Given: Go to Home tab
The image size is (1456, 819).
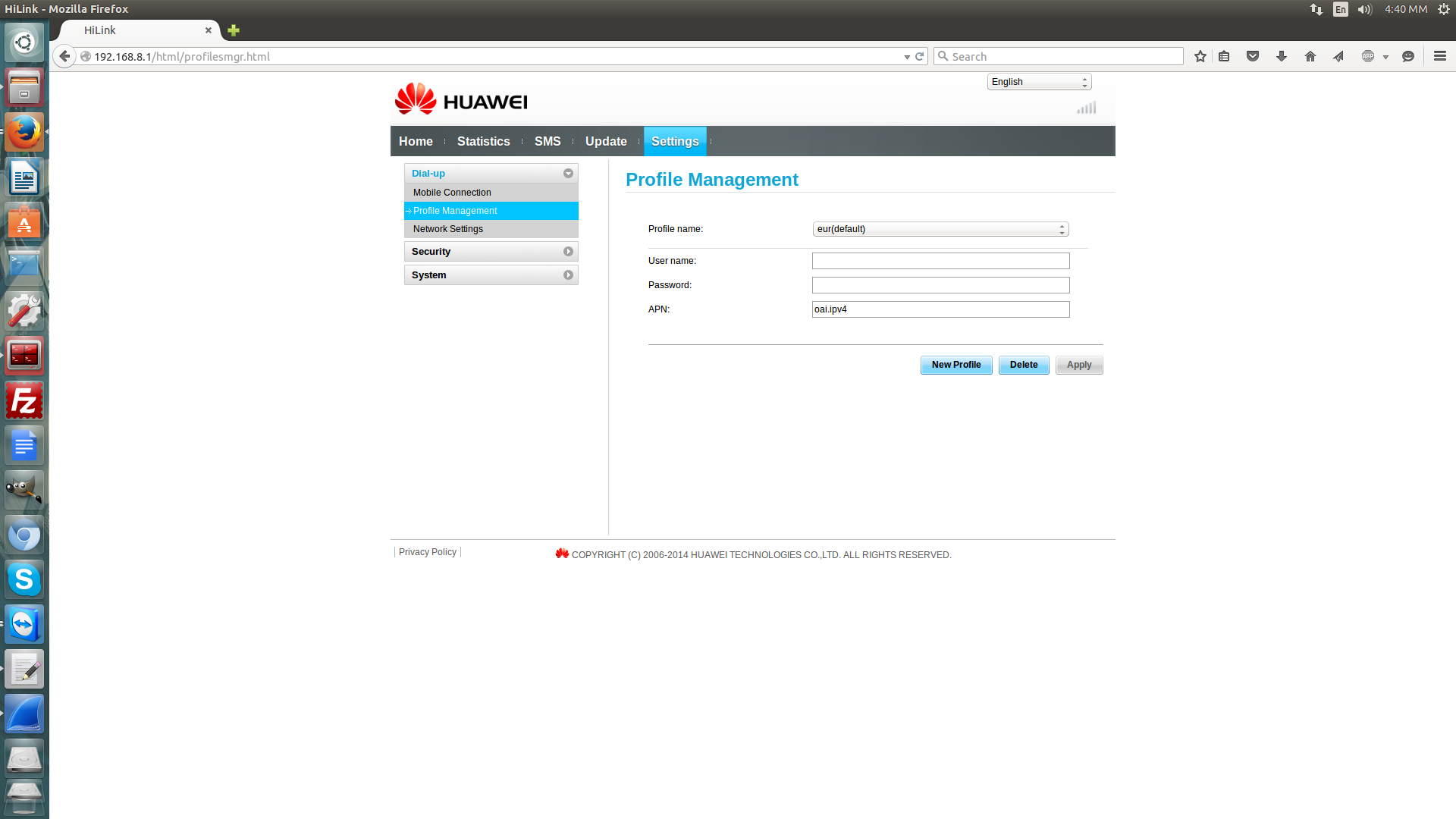Looking at the screenshot, I should tap(416, 141).
